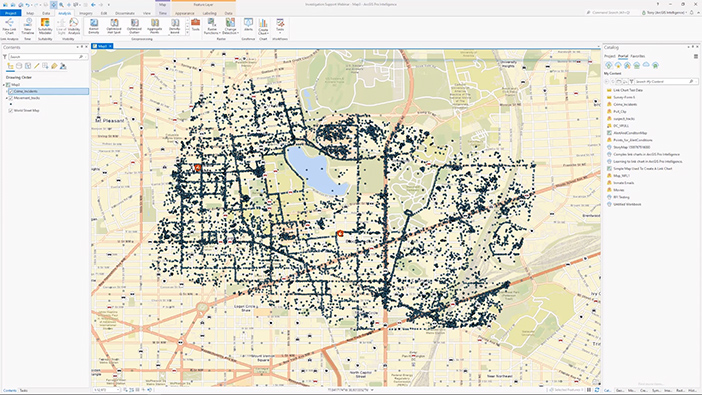702x395 pixels.
Task: Select the My Groups portal icon
Action: coord(627,65)
